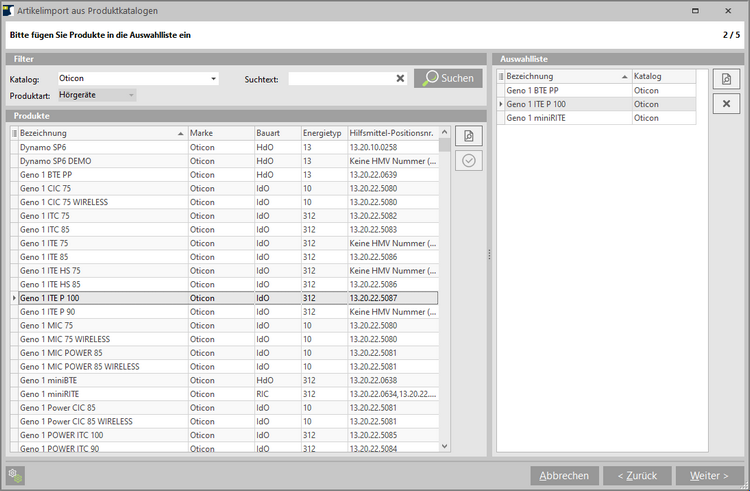The width and height of the screenshot is (750, 491).
Task: Click position number 13.20.10.0258 cell
Action: pyautogui.click(x=393, y=147)
